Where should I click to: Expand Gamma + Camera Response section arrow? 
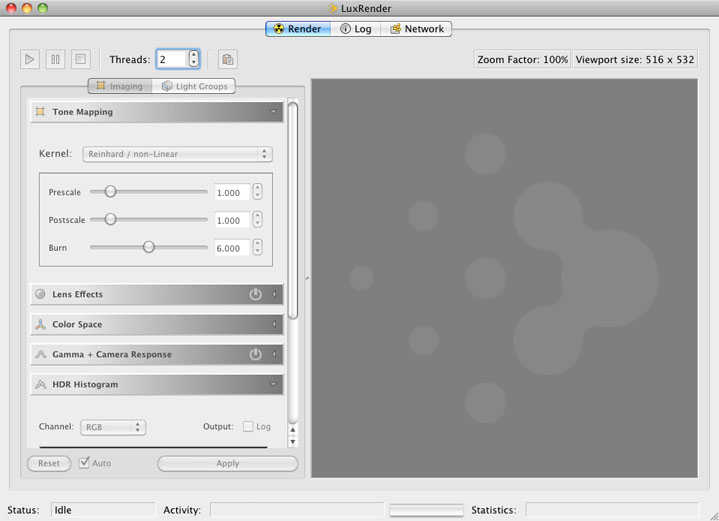tap(274, 354)
